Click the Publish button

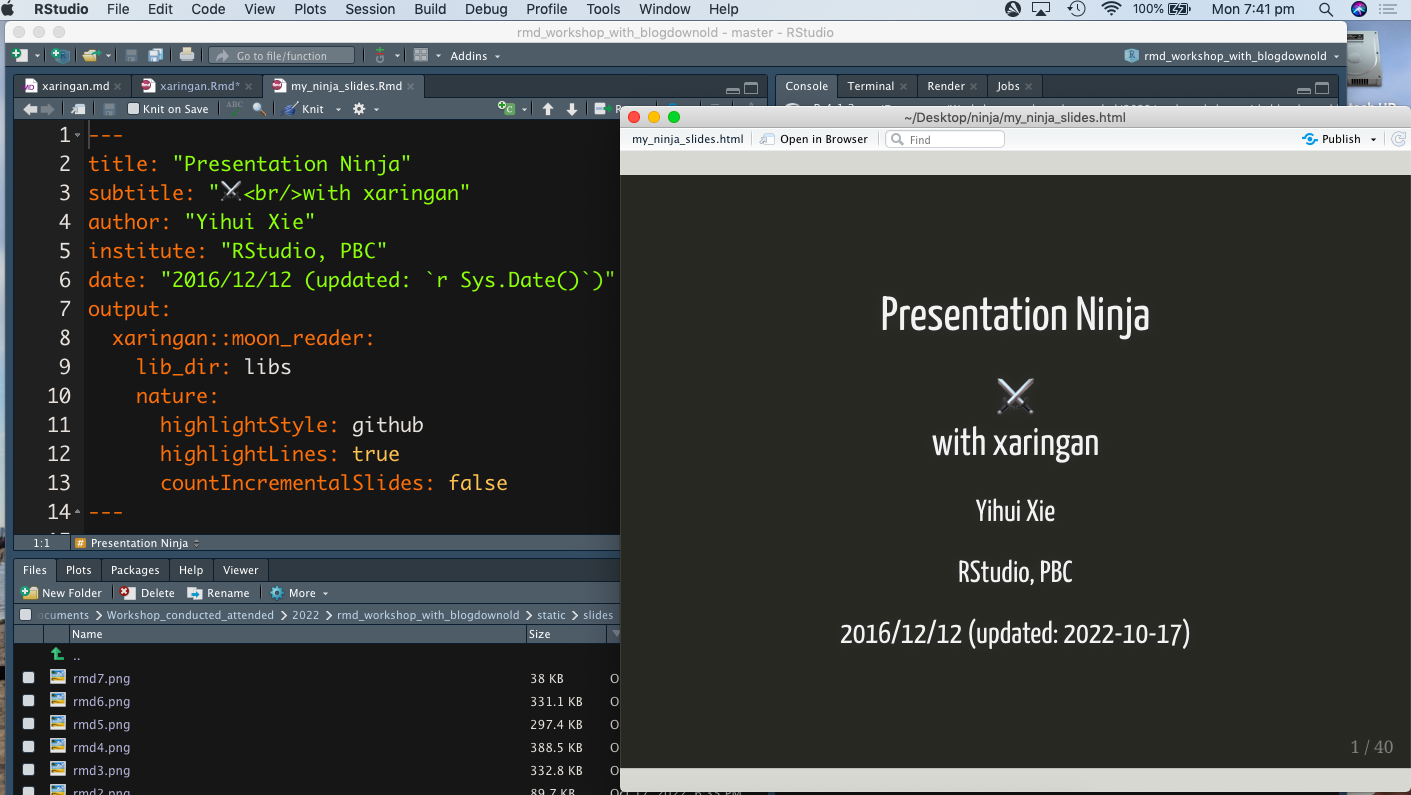coord(1340,139)
